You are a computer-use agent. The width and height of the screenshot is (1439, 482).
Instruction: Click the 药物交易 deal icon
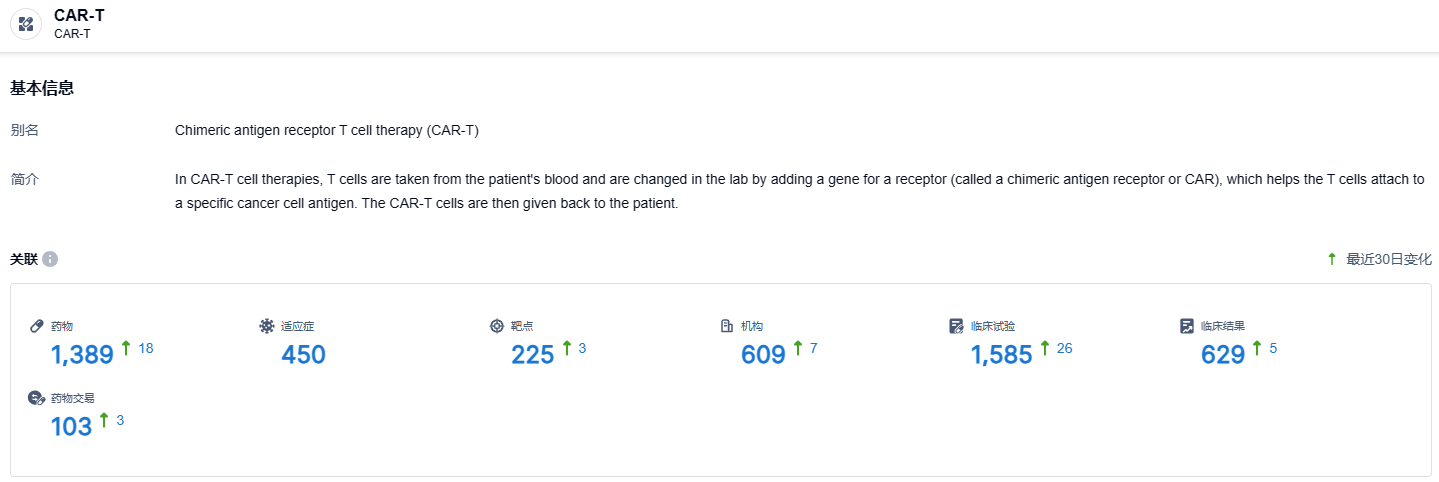pos(37,398)
